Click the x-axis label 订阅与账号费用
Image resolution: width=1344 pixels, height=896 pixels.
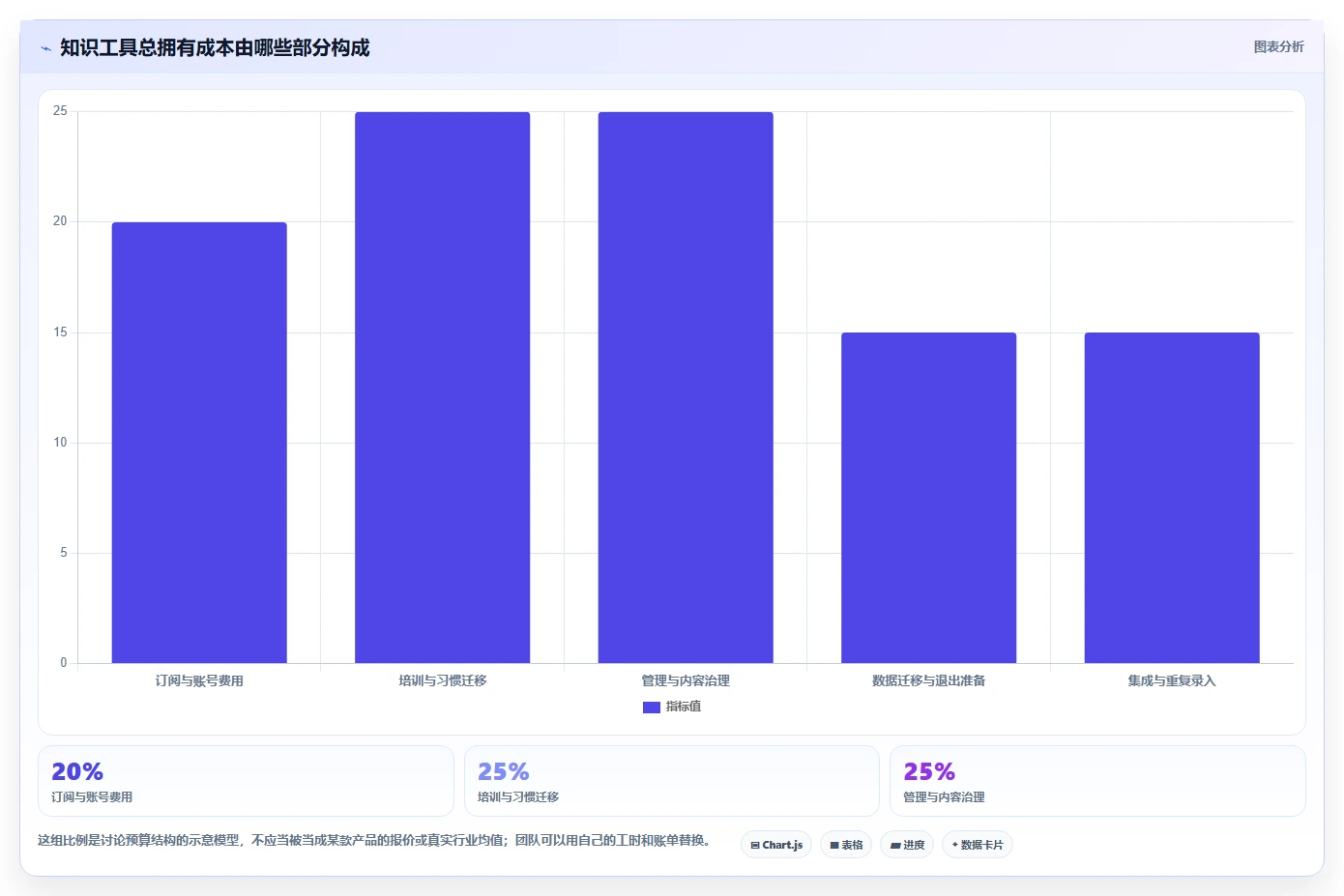coord(199,680)
